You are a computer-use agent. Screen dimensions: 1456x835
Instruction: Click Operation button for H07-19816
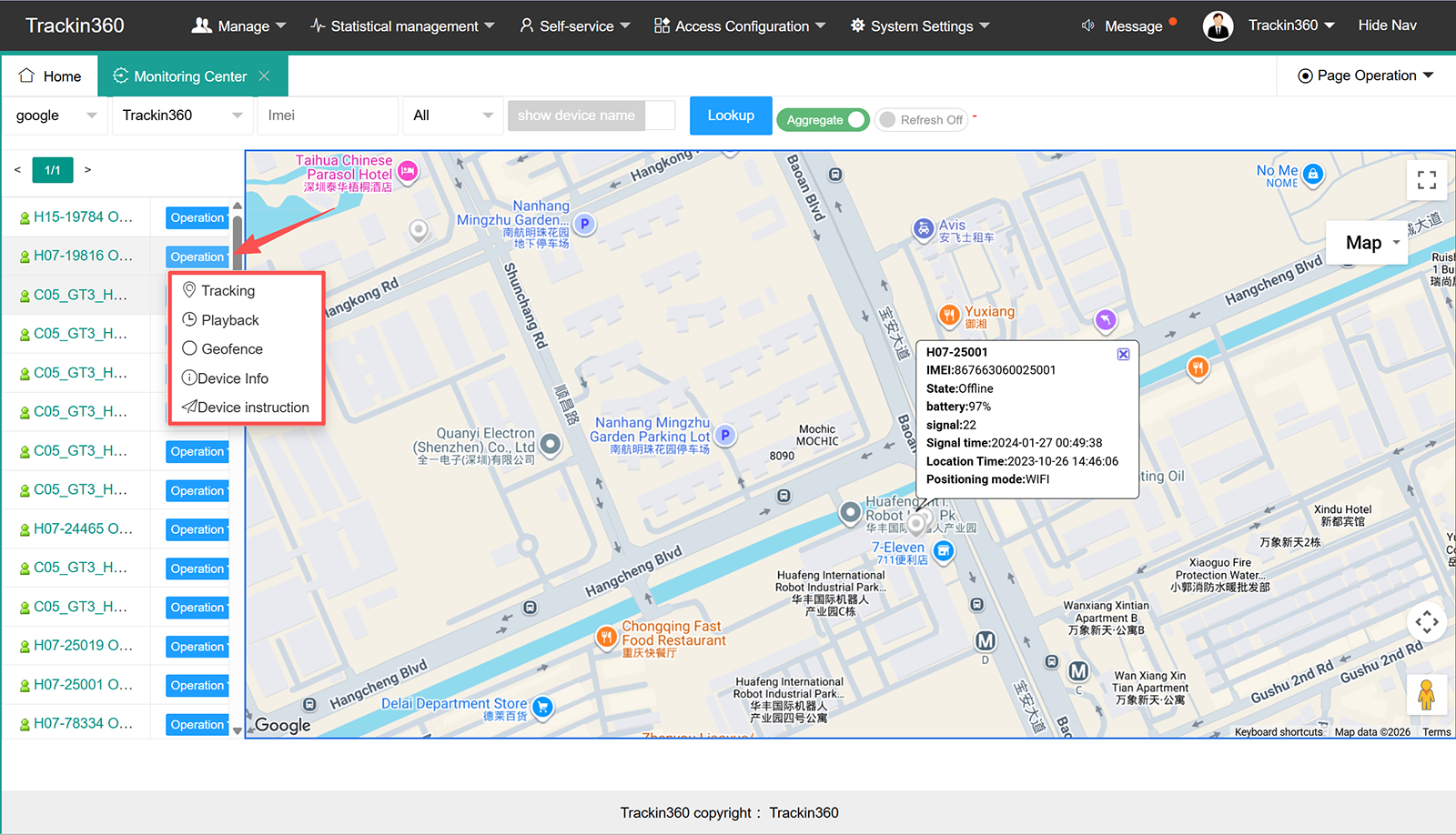(197, 257)
